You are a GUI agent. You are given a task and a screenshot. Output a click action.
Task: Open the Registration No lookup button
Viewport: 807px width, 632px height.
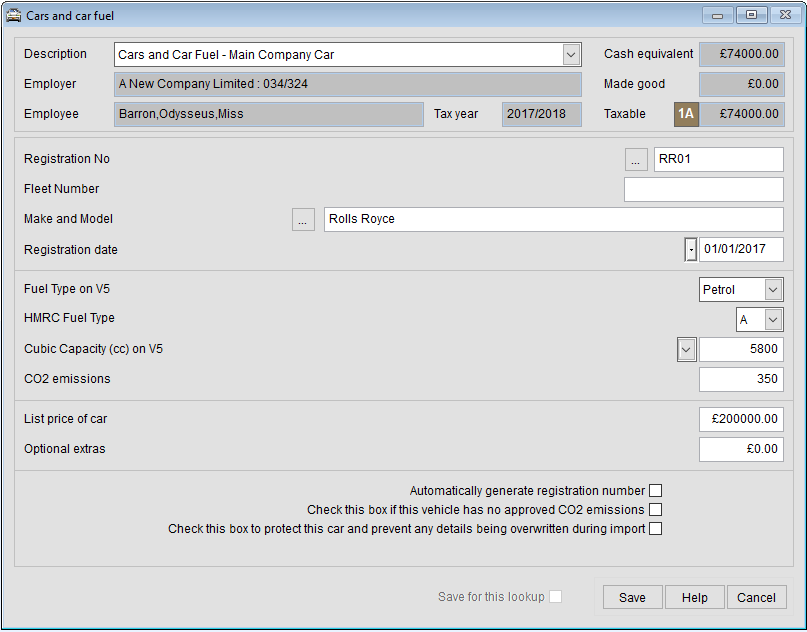[636, 159]
